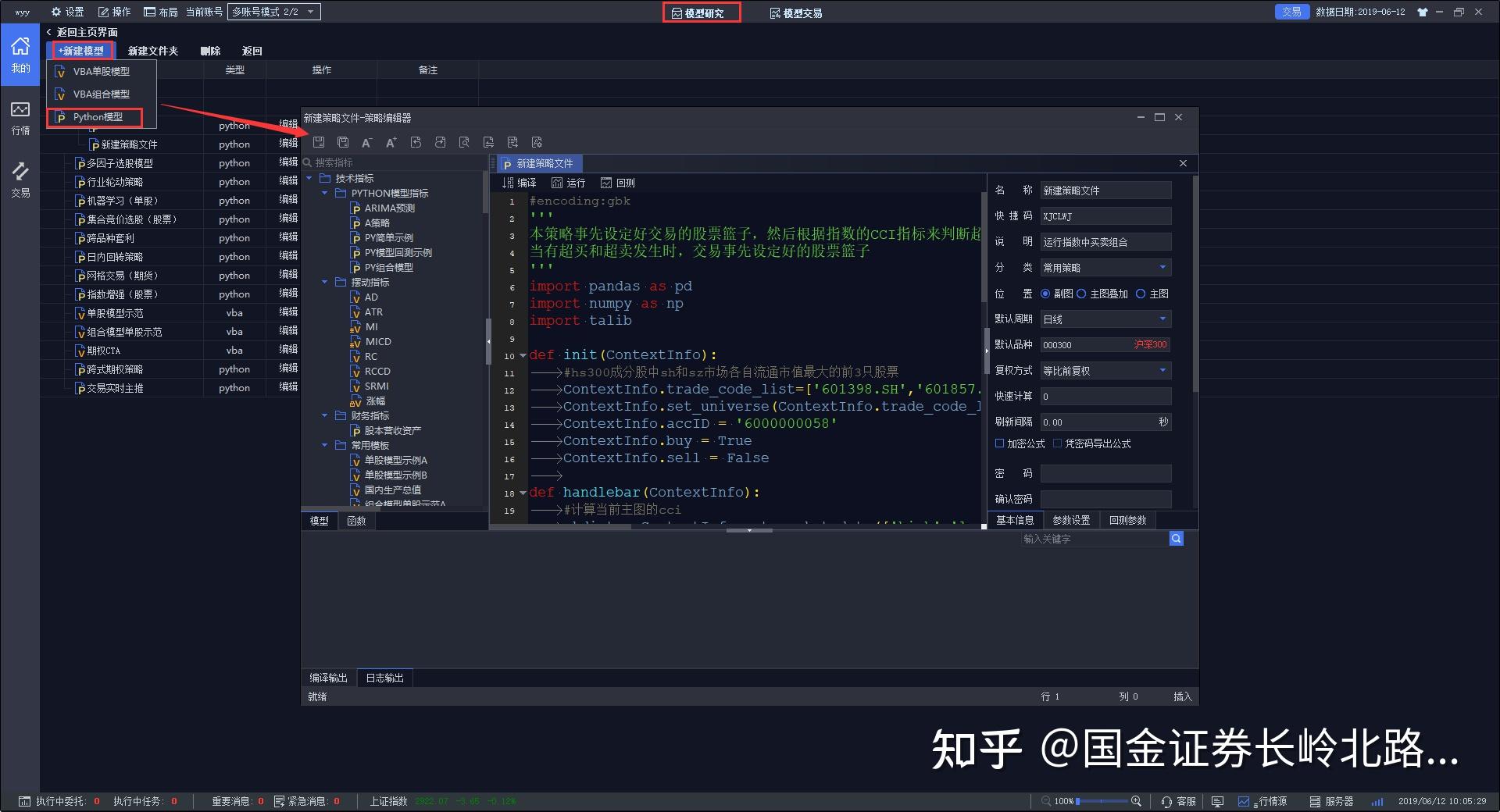Open the 复权方式 dropdown
Screen dimensions: 1500x812
coord(1105,370)
